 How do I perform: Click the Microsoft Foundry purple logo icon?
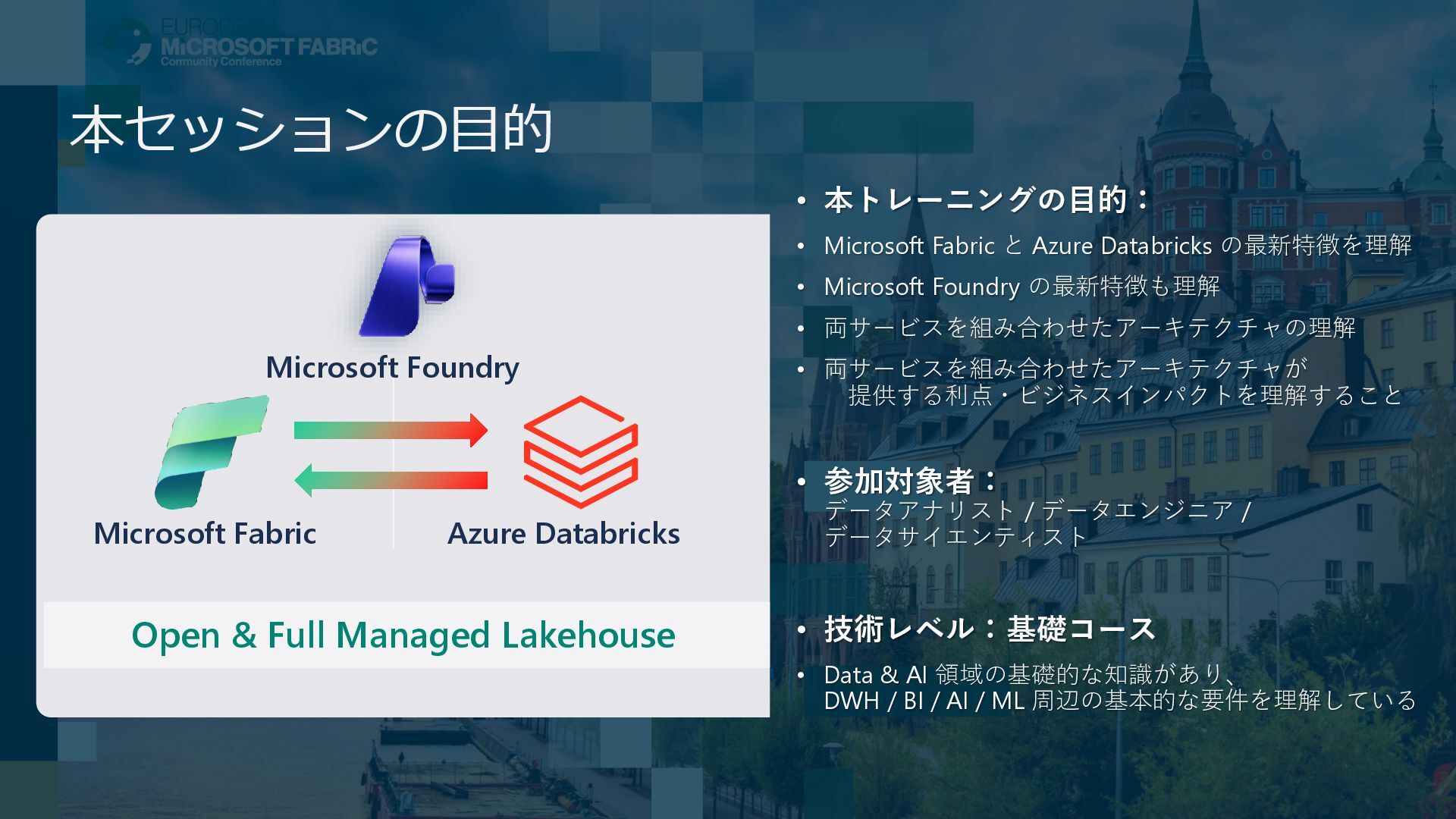coord(406,287)
